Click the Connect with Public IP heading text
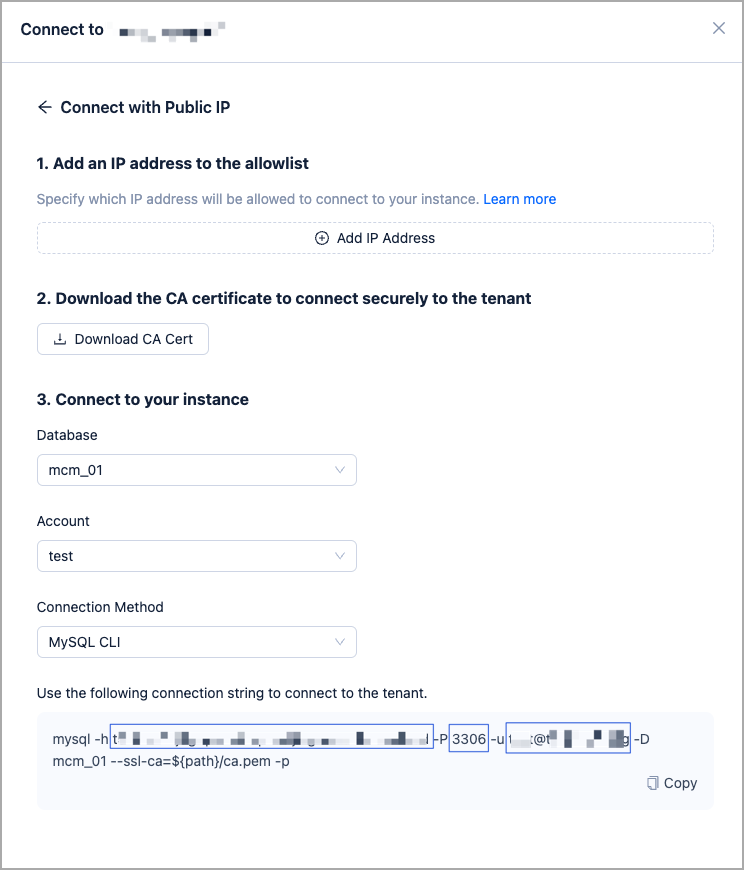The image size is (744, 870). click(145, 107)
